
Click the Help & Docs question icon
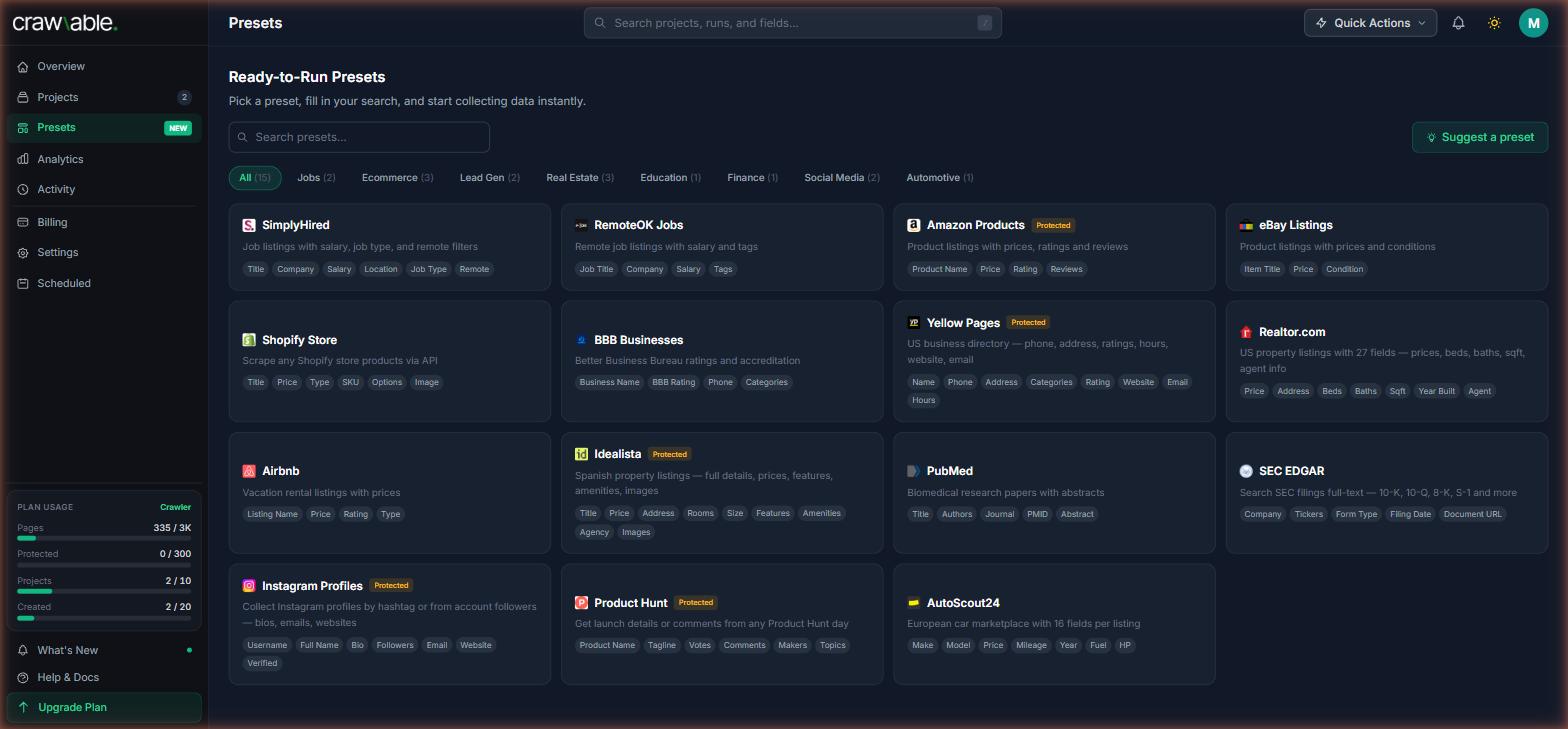point(23,678)
